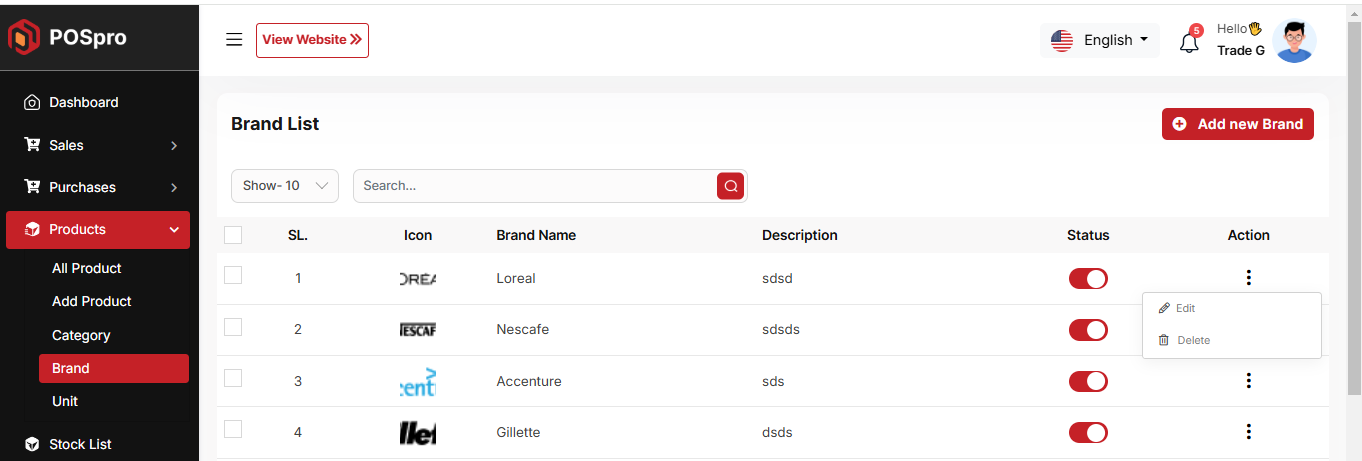Click the user avatar picture
This screenshot has height=461, width=1362.
(x=1295, y=41)
